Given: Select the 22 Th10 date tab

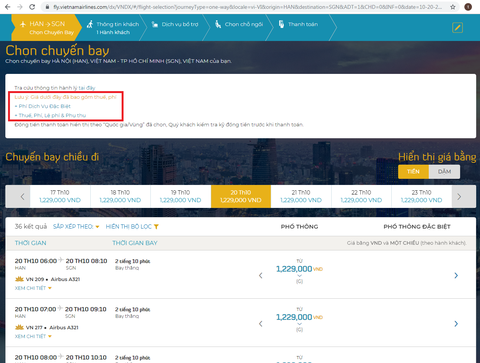Looking at the screenshot, I should [x=361, y=197].
